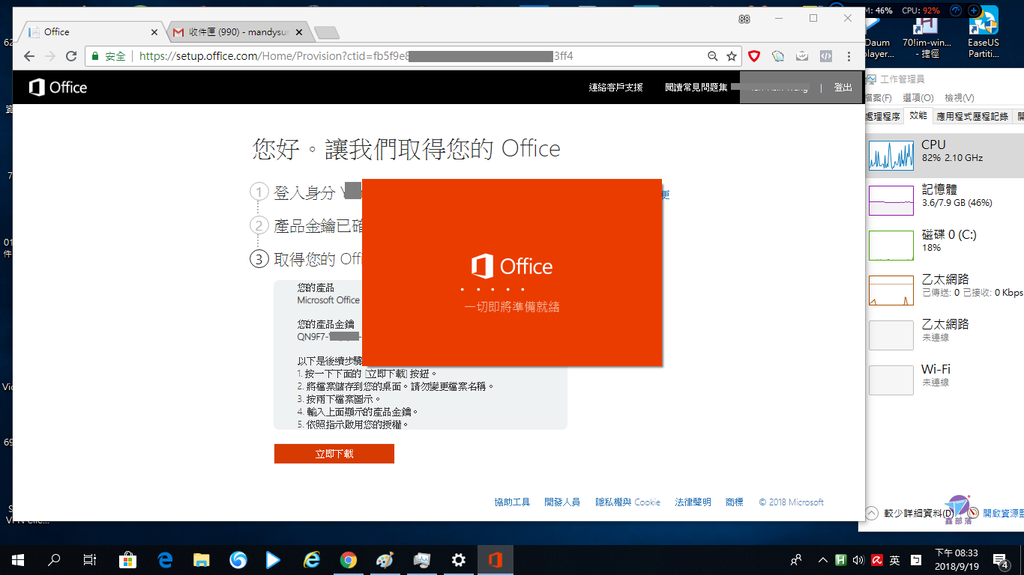Viewport: 1024px width, 575px height.
Task: Open a new browser tab
Action: 326,32
